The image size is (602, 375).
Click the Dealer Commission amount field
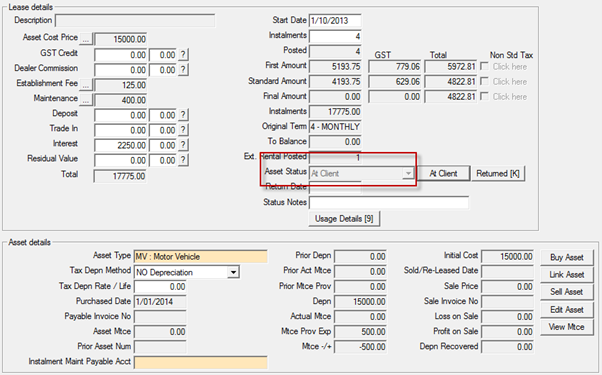[120, 70]
